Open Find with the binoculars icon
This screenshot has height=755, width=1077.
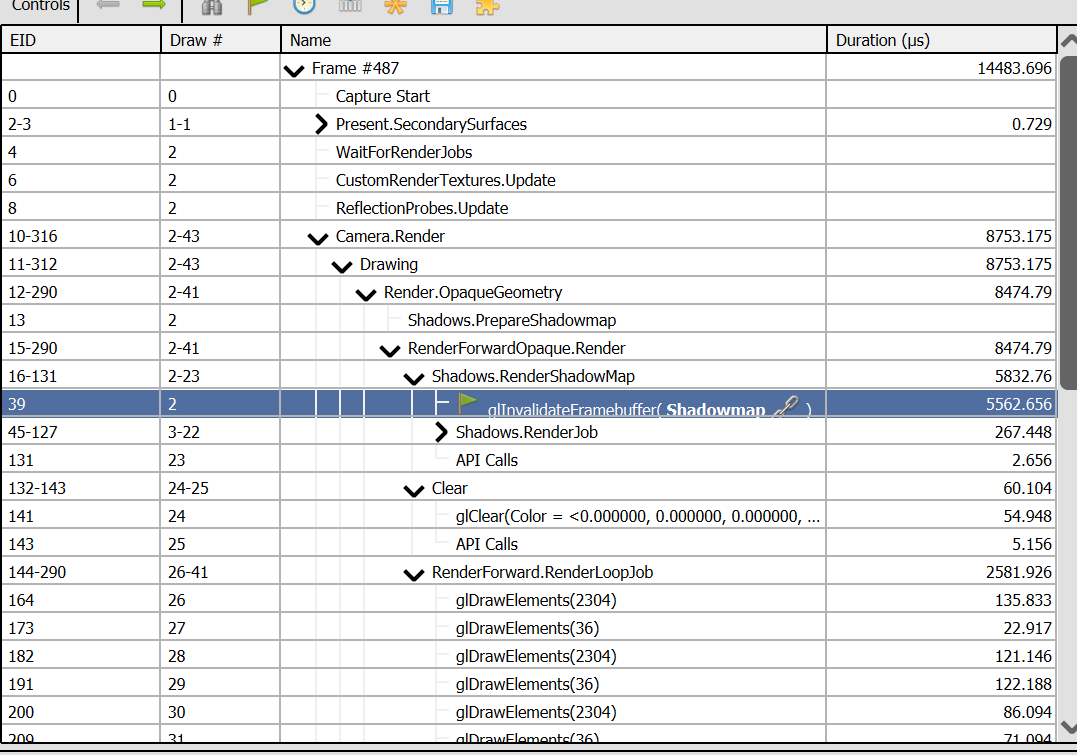click(212, 6)
